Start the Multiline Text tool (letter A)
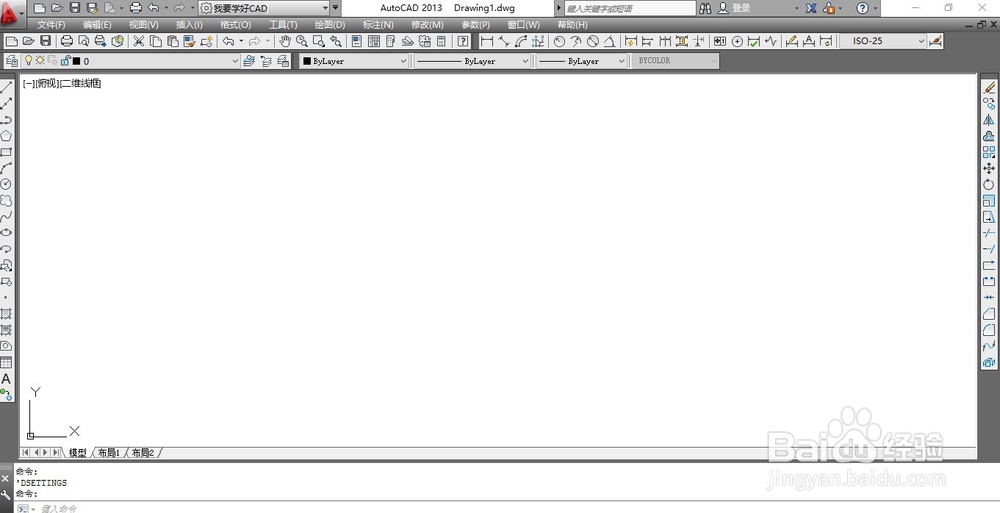 6,379
